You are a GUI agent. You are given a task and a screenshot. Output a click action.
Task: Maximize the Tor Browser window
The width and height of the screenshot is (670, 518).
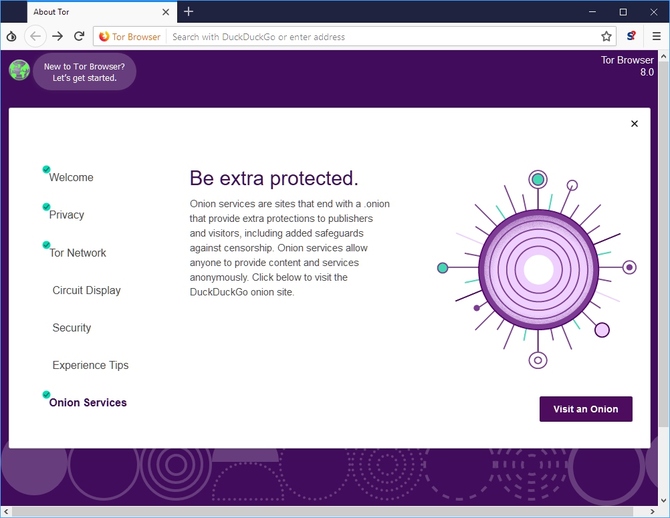[623, 12]
